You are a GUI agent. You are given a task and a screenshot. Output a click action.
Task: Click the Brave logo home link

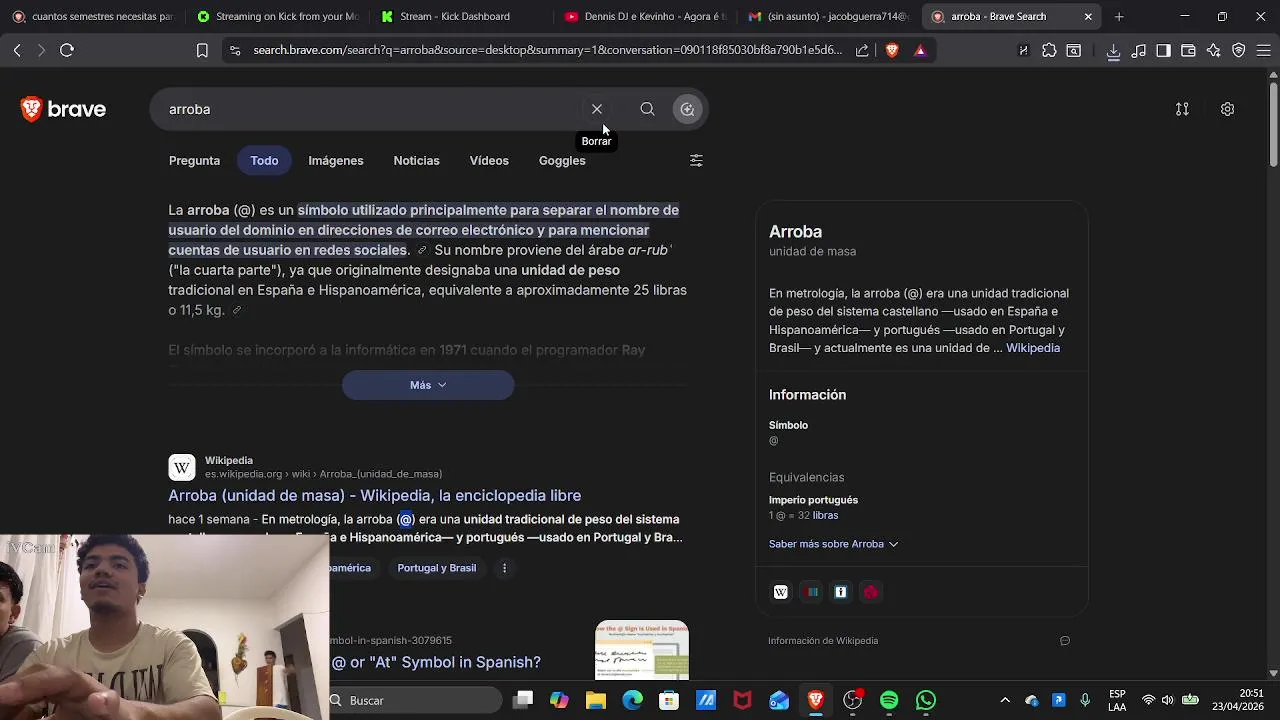coord(63,109)
